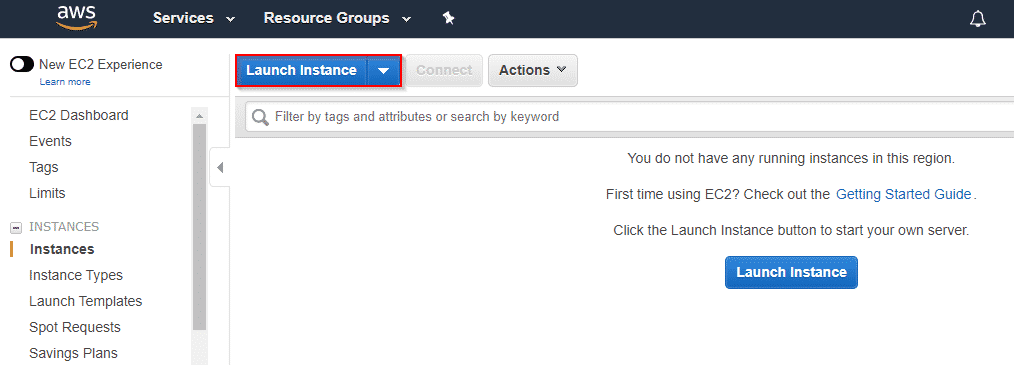The height and width of the screenshot is (365, 1014).
Task: Click the pin shortcut icon
Action: (448, 18)
